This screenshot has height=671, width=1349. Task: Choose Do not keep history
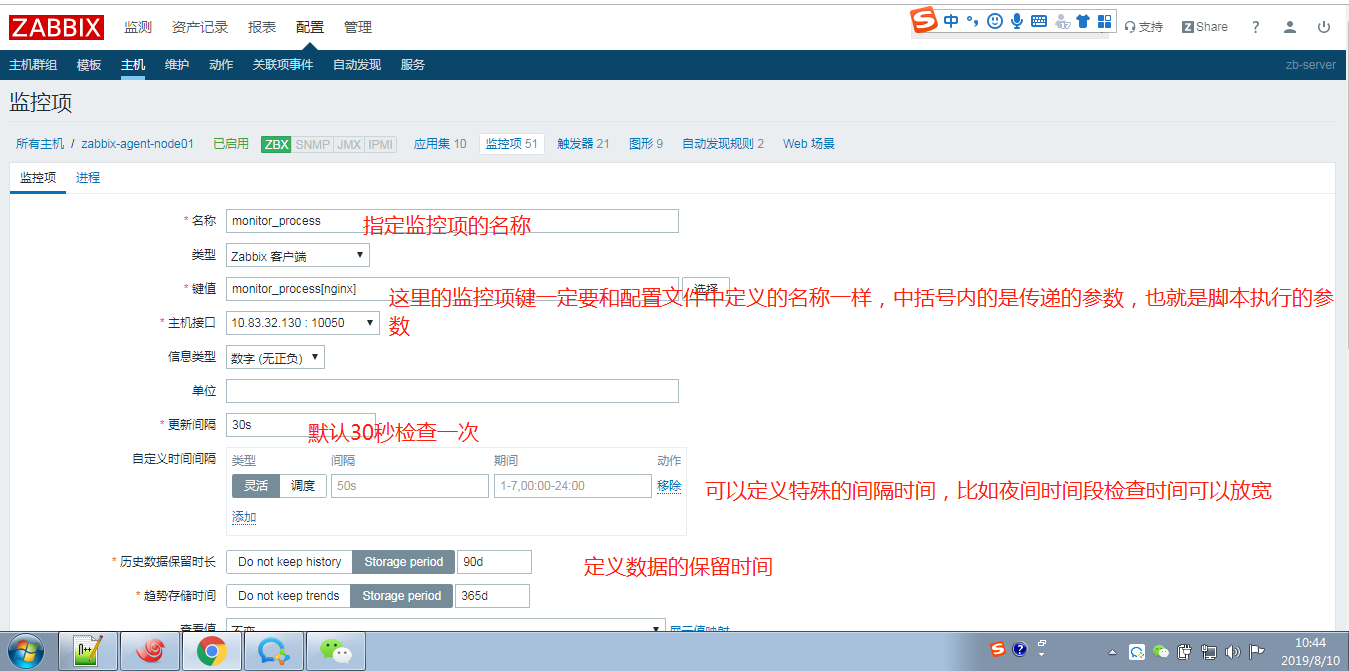[x=289, y=561]
